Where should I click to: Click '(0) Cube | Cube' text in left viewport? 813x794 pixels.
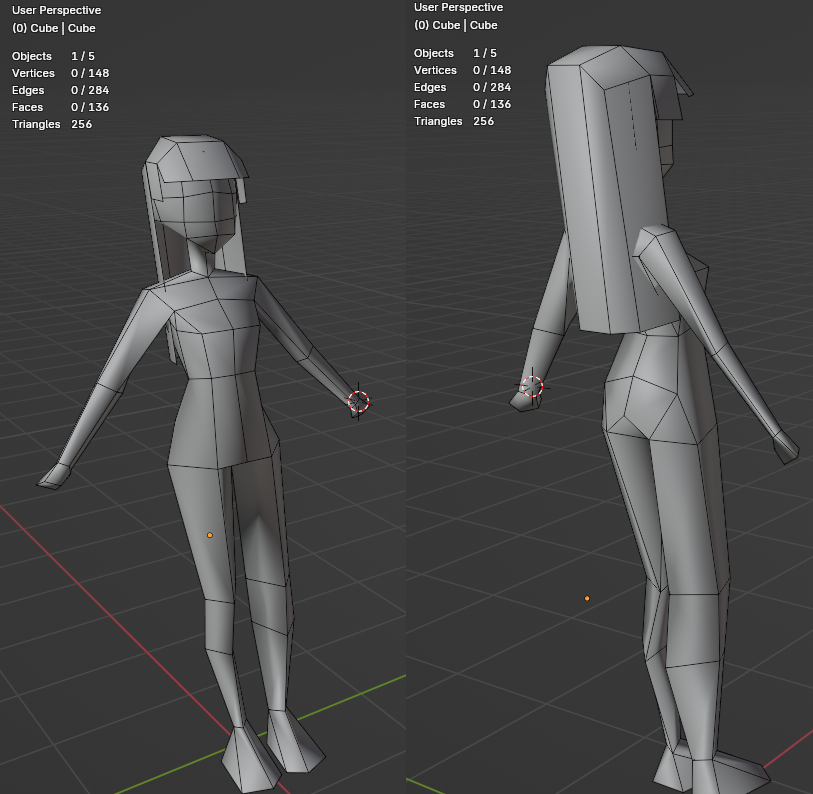(x=54, y=28)
